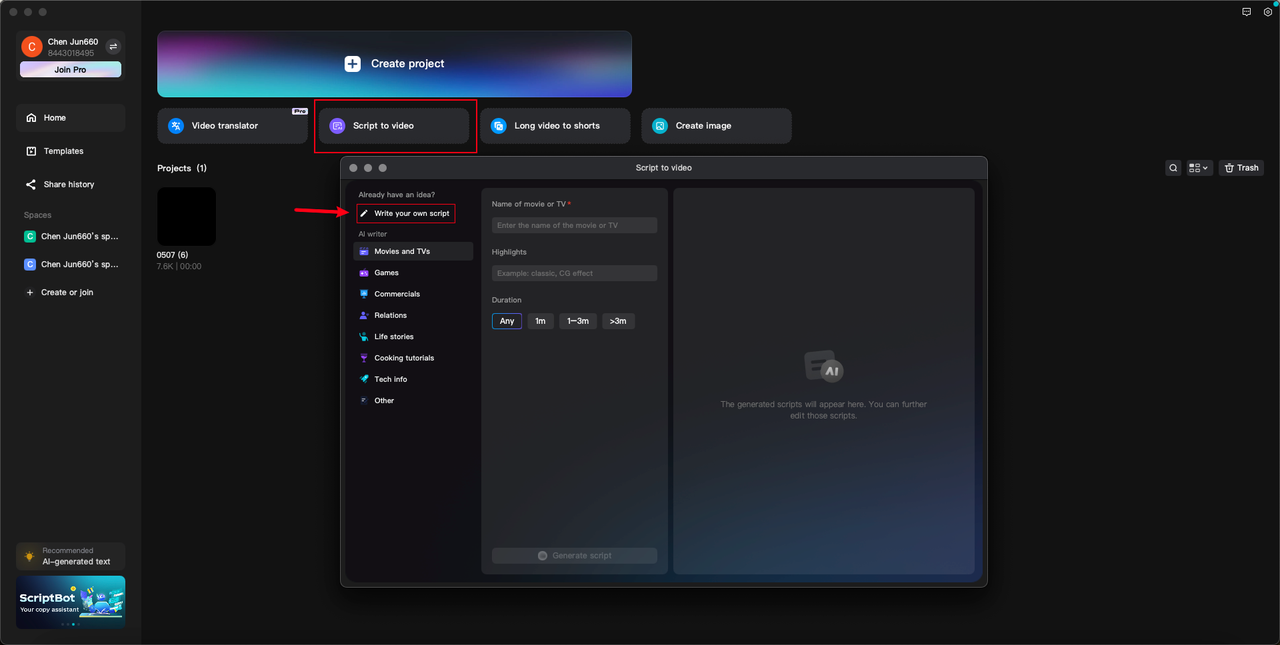Select Cooking tutorials category
This screenshot has width=1280, height=645.
click(413, 358)
